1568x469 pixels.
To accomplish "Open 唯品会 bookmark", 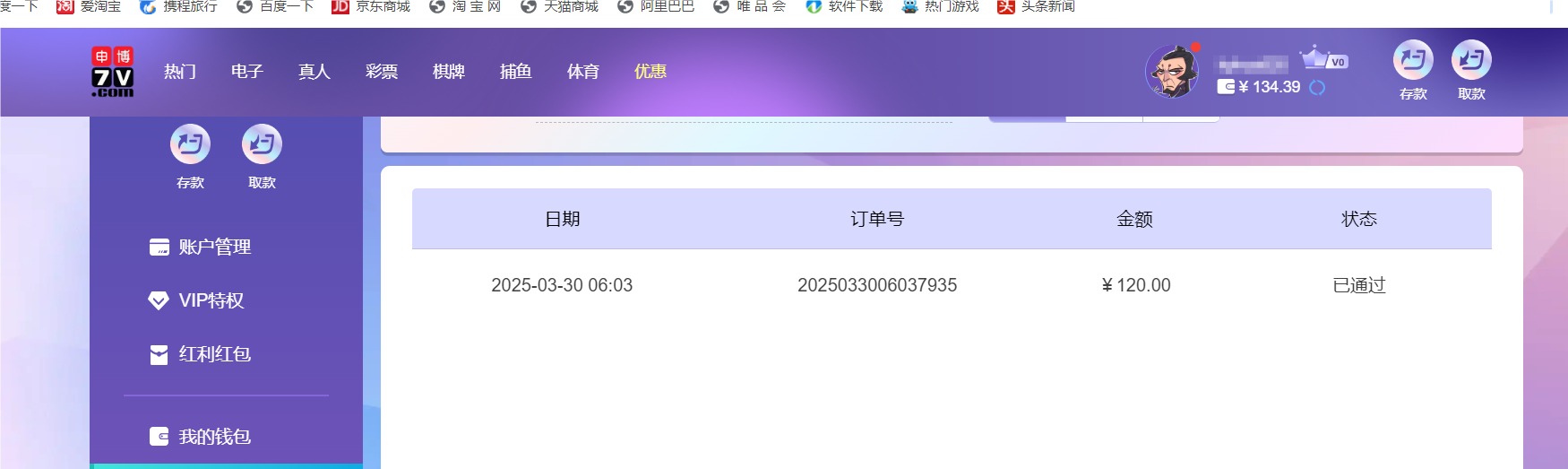I will coord(750,6).
